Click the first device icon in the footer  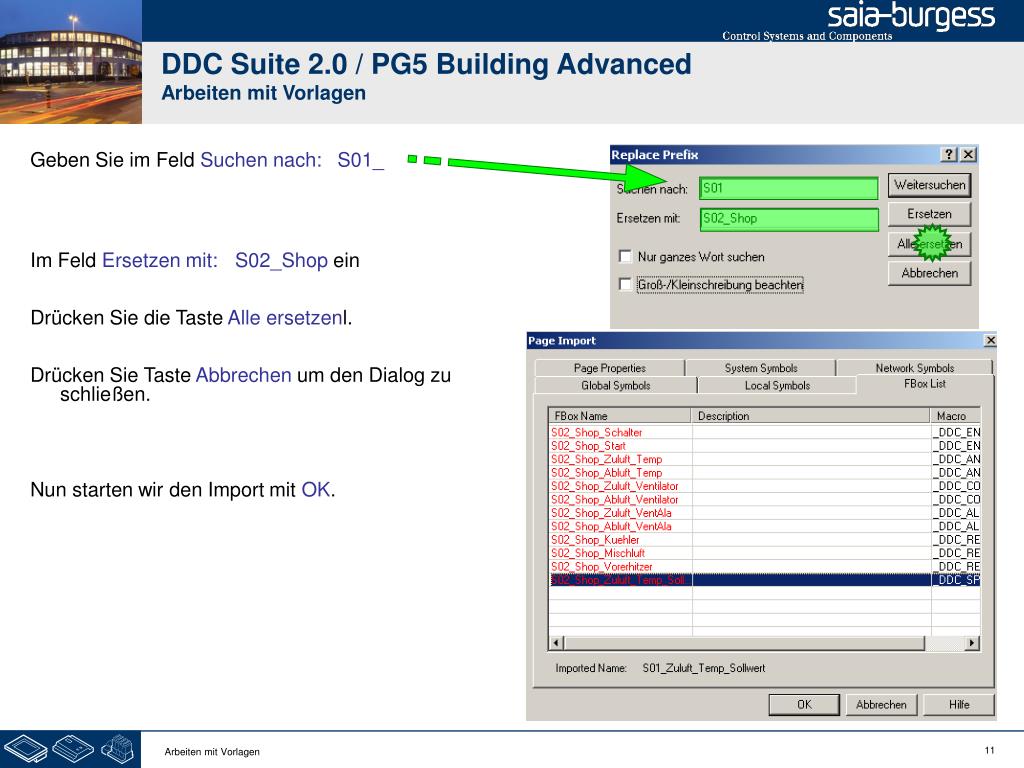(26, 749)
